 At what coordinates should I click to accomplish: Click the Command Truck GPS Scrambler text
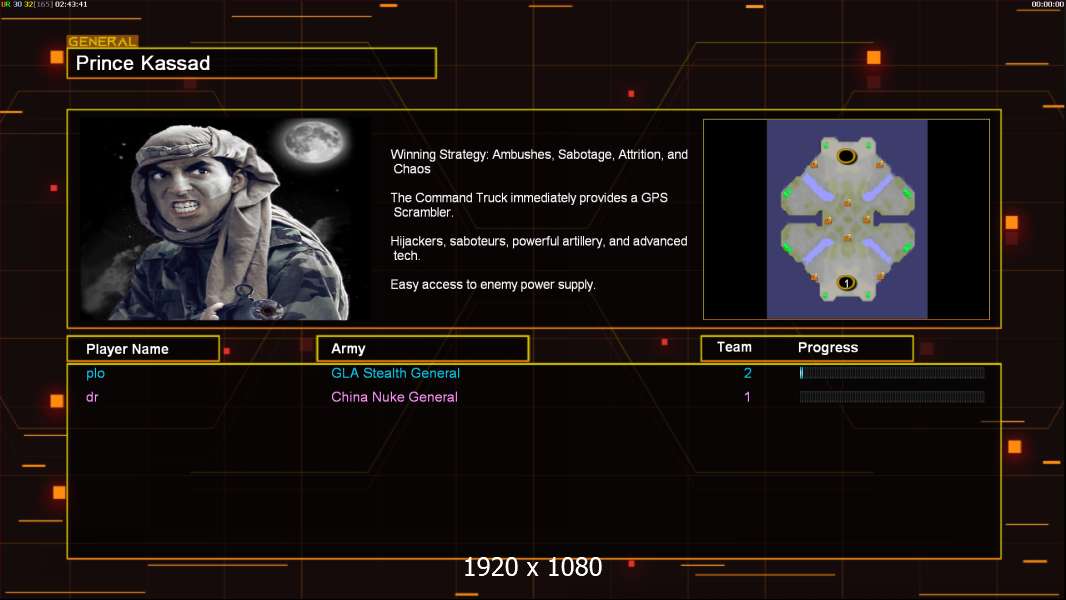click(529, 205)
